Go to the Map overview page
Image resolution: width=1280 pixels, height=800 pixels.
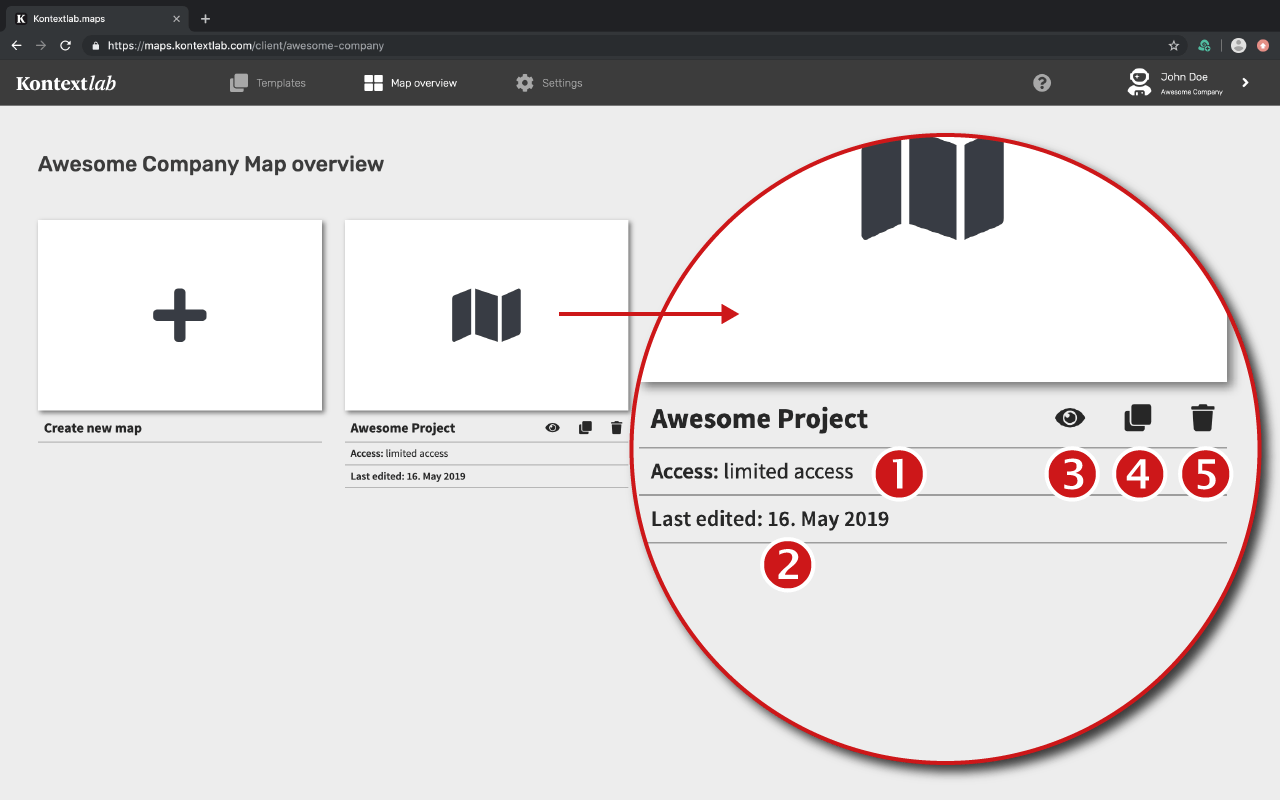[x=410, y=83]
